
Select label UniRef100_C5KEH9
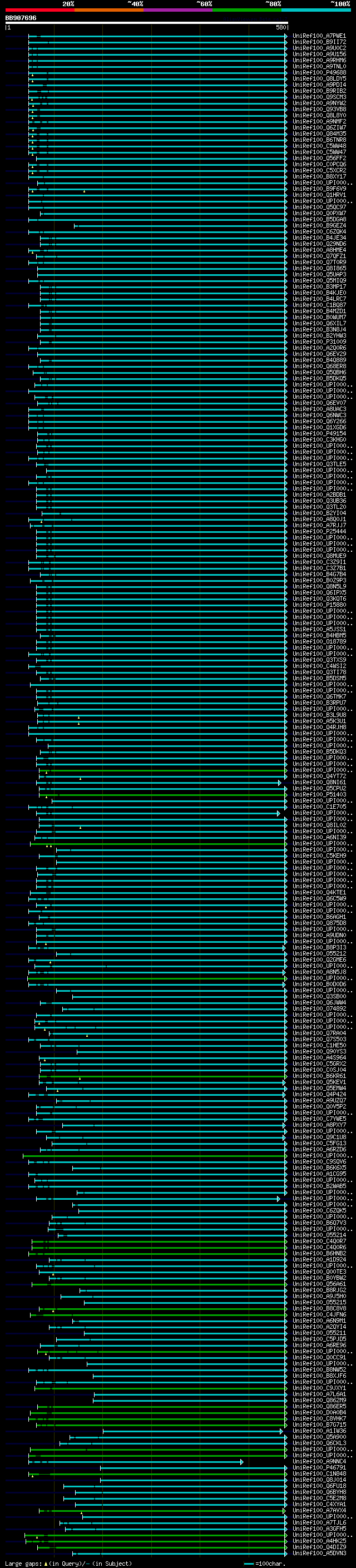pyautogui.click(x=319, y=856)
